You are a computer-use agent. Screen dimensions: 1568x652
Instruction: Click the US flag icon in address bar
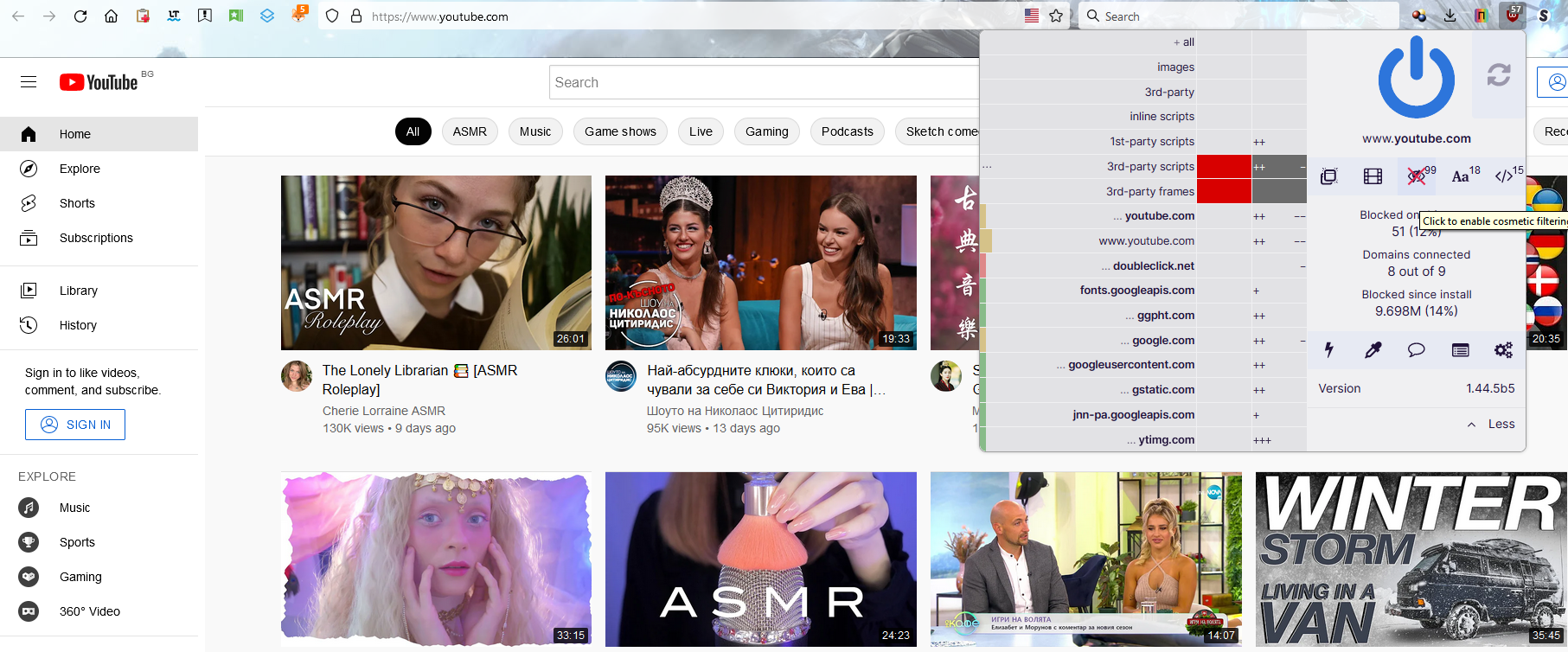[1032, 16]
